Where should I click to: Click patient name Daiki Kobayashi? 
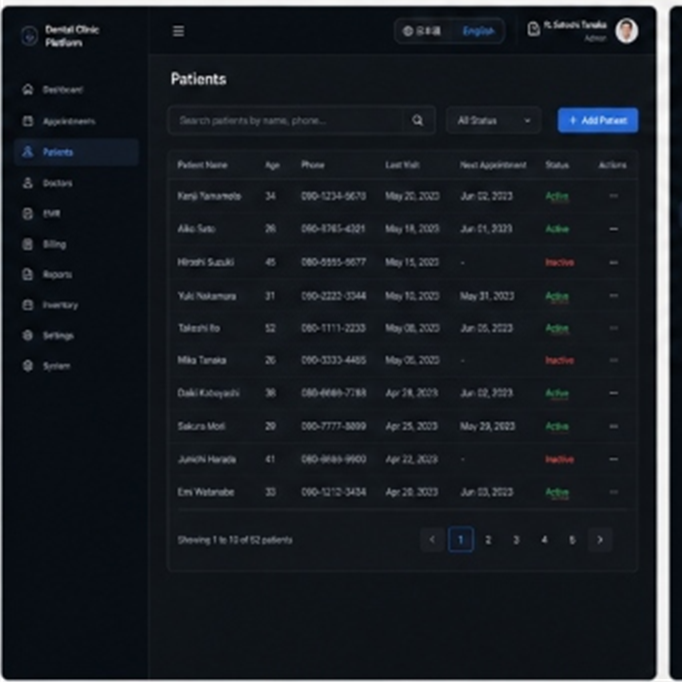click(x=208, y=393)
